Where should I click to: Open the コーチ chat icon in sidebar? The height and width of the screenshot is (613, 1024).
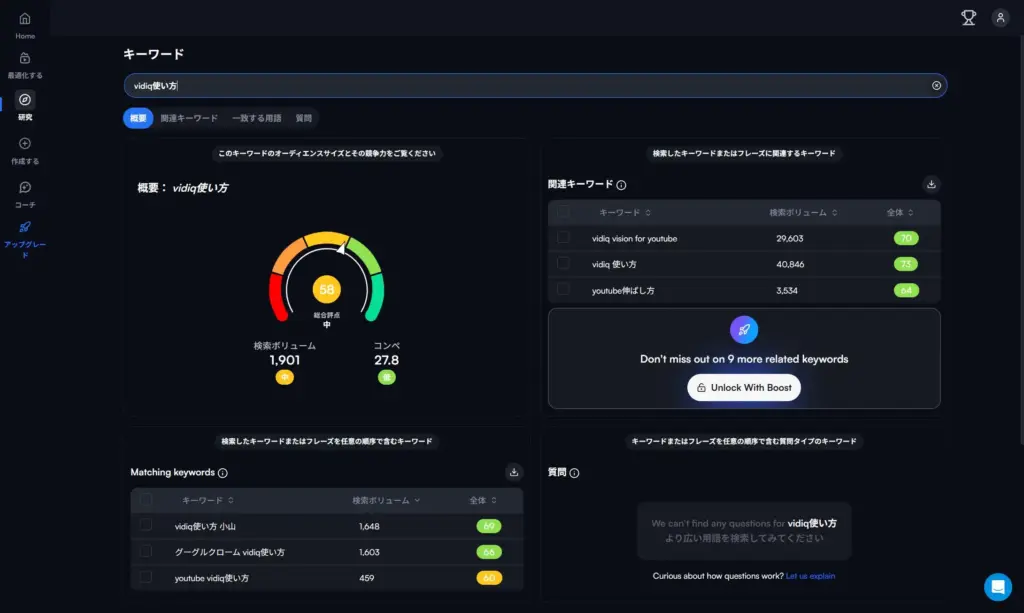tap(25, 187)
